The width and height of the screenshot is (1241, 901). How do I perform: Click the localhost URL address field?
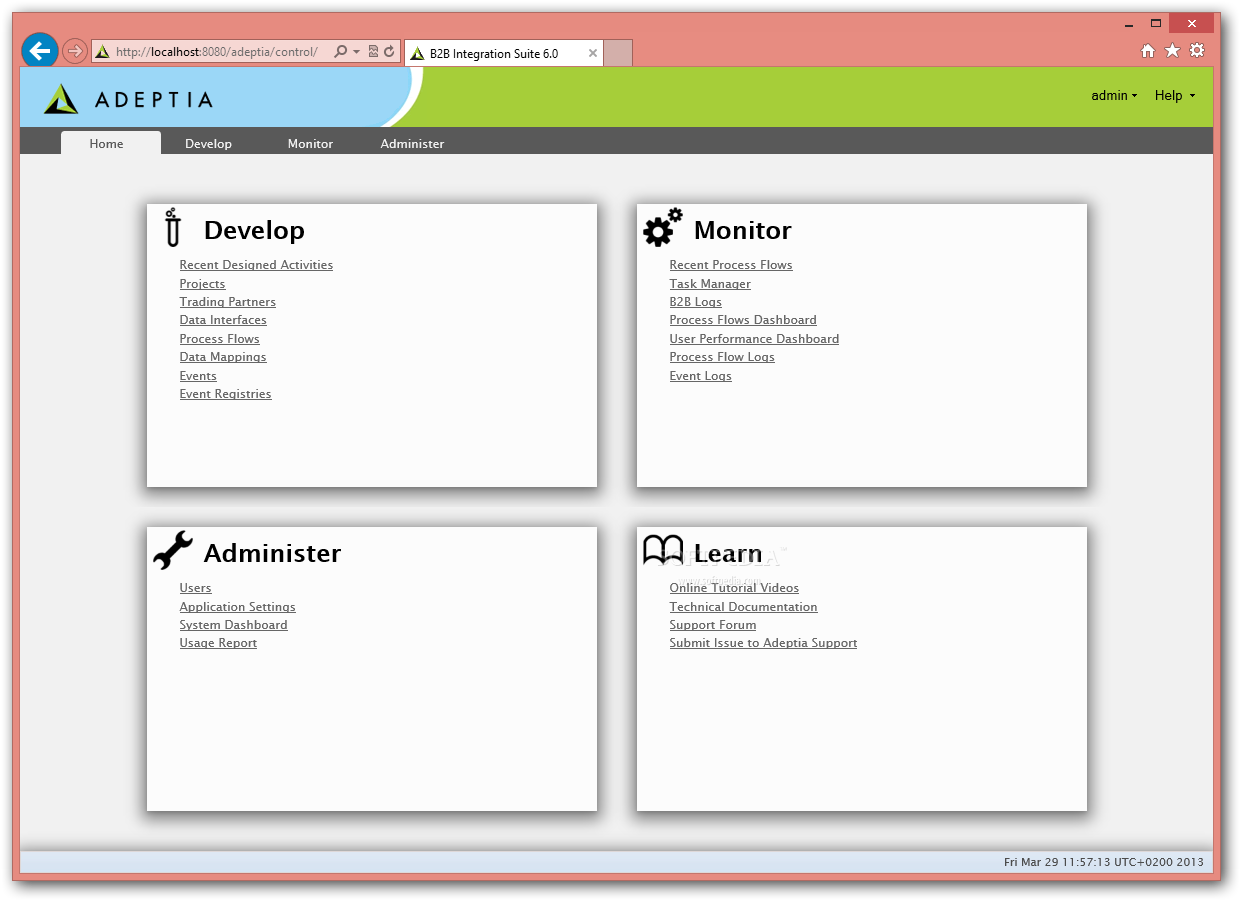[217, 52]
